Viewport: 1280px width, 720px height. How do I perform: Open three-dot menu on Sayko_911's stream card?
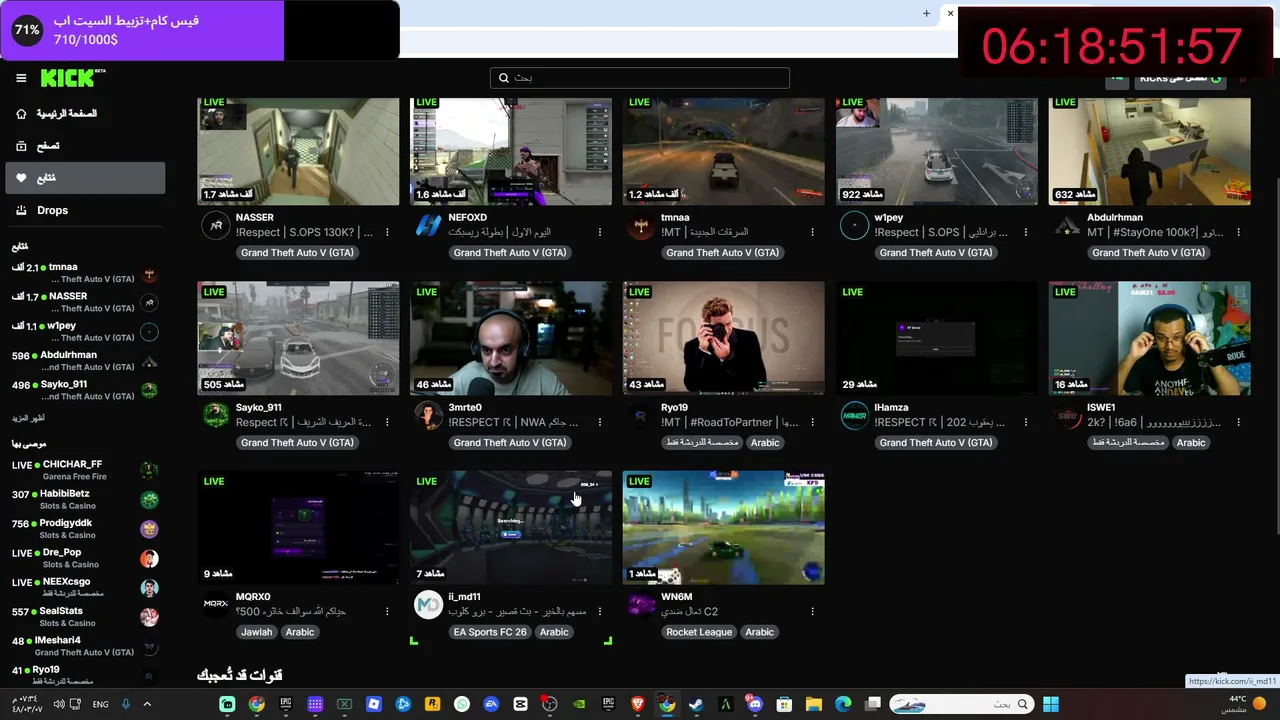387,422
